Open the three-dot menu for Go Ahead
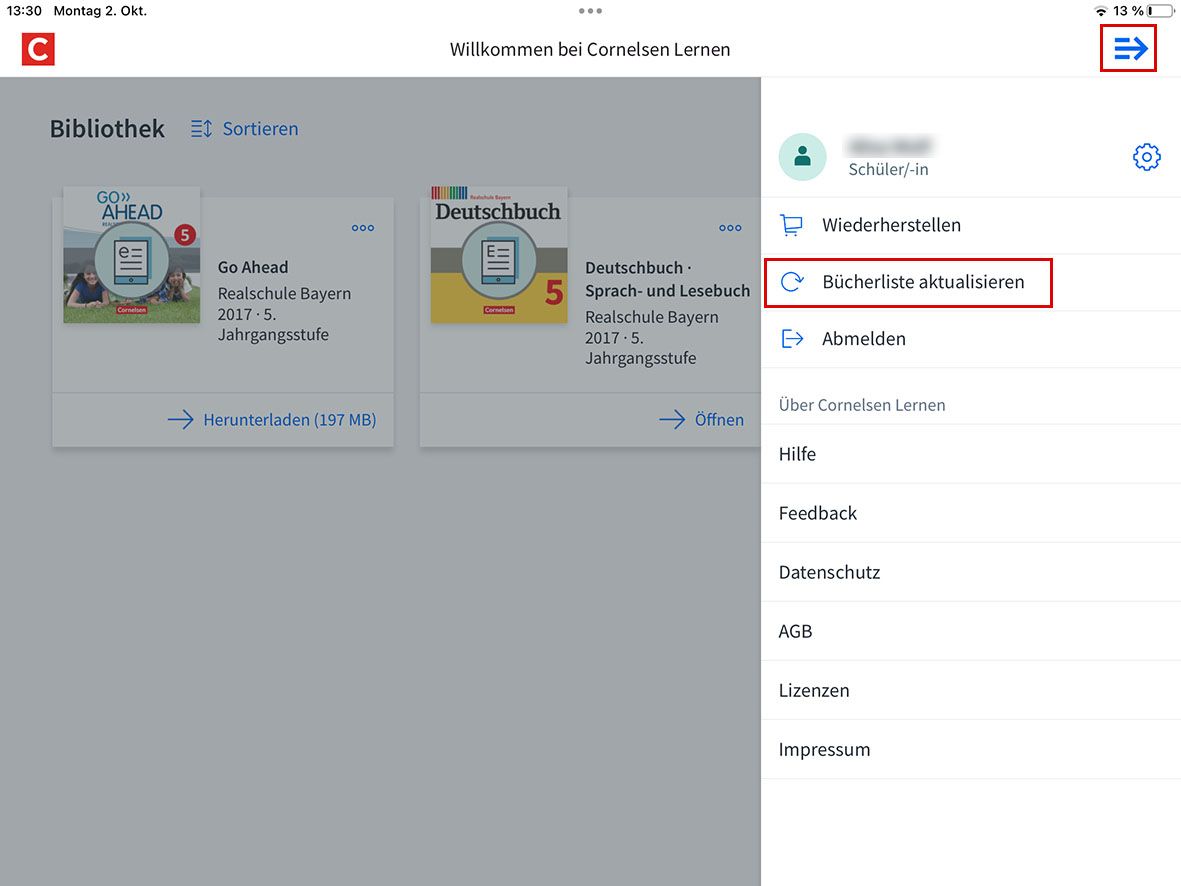The image size is (1181, 886). tap(363, 228)
